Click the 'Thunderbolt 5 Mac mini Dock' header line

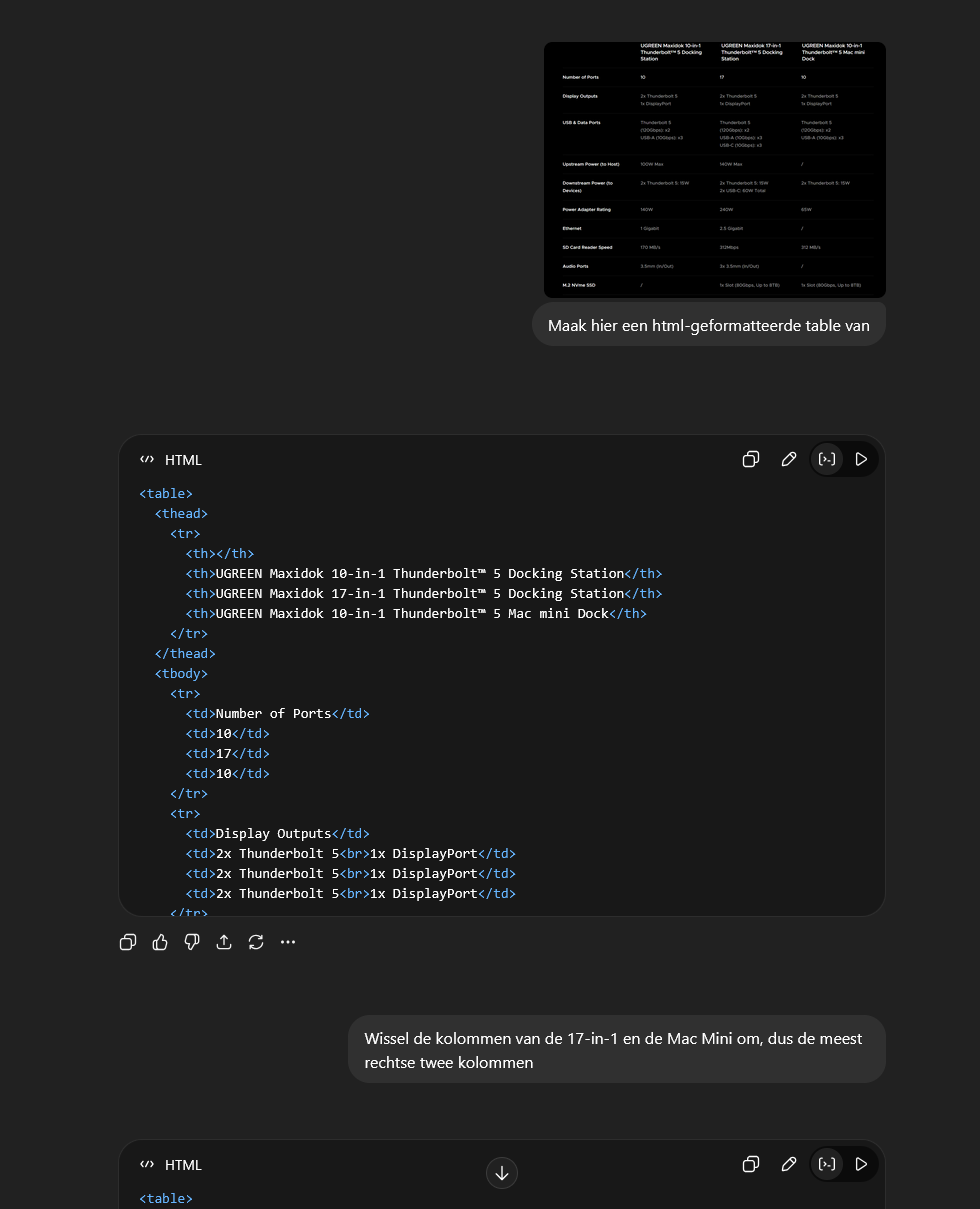click(416, 613)
